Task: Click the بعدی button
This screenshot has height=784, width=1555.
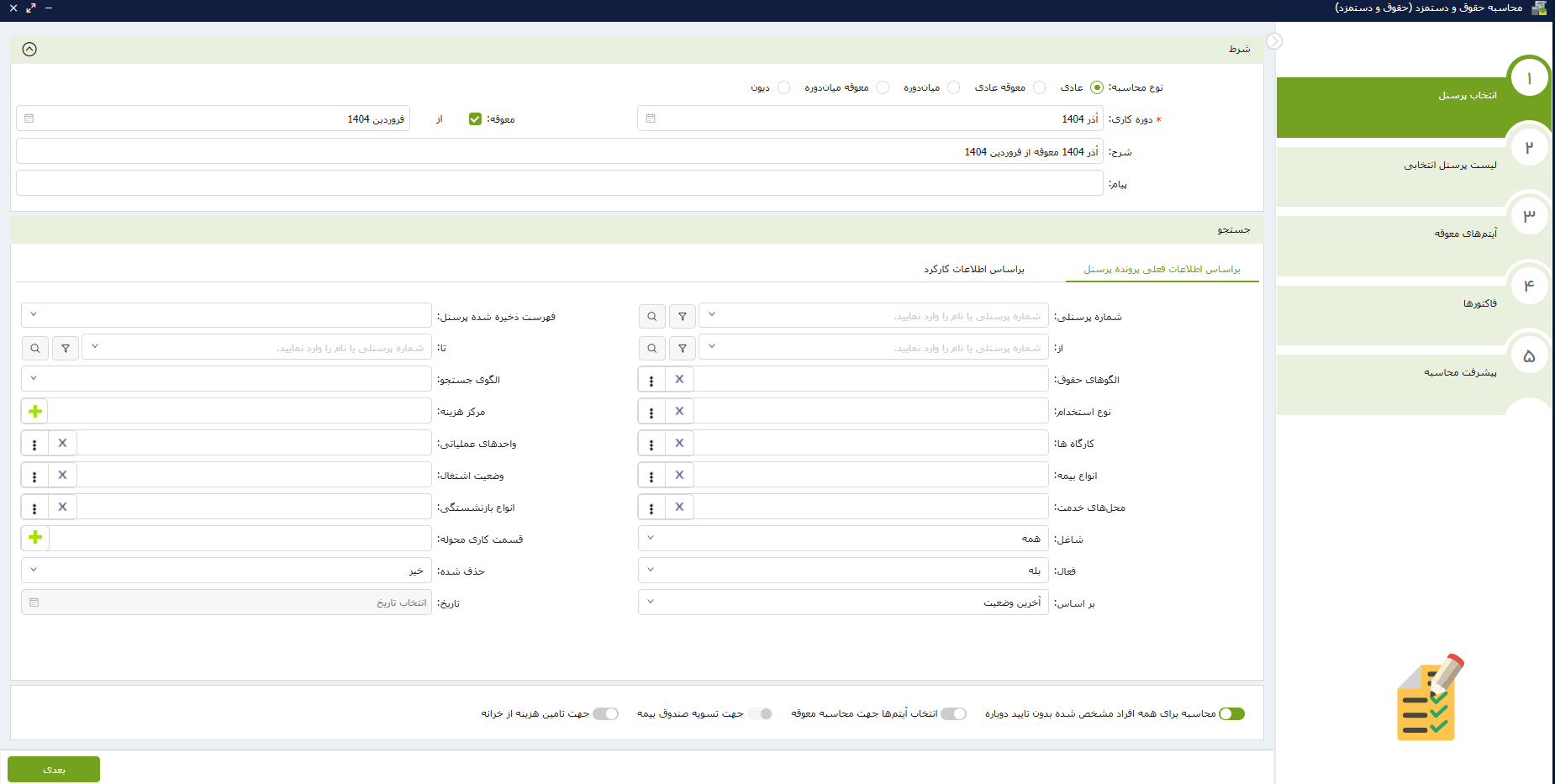Action: point(54,769)
